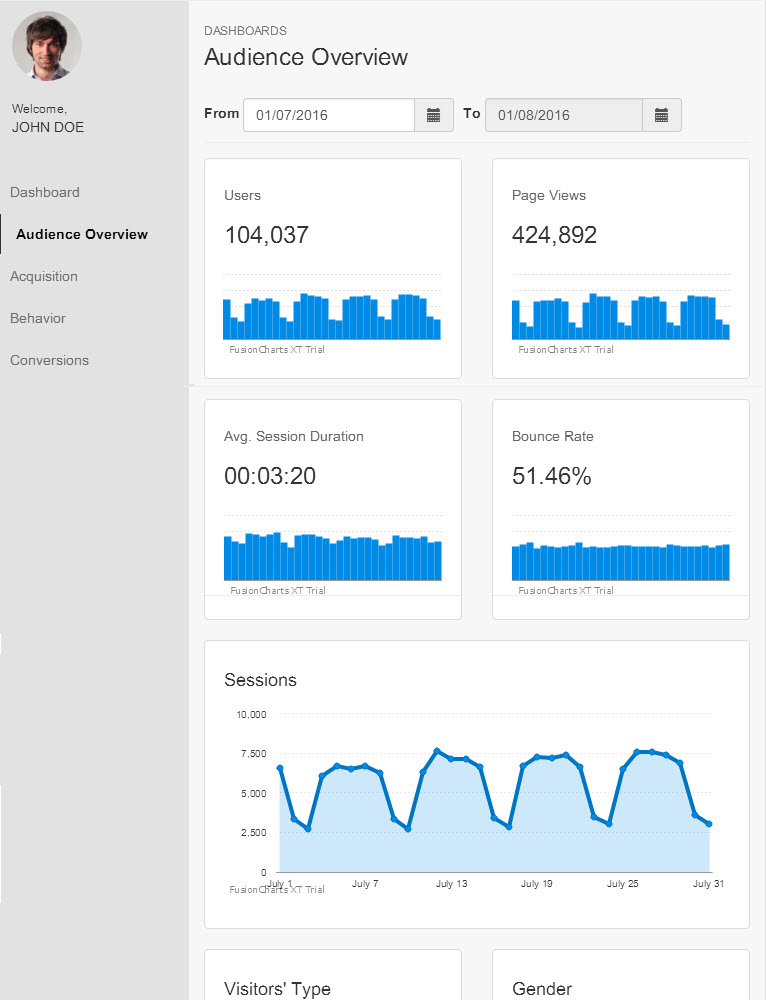Click the Page Views bar chart
Viewport: 766px width, 1000px height.
point(620,317)
